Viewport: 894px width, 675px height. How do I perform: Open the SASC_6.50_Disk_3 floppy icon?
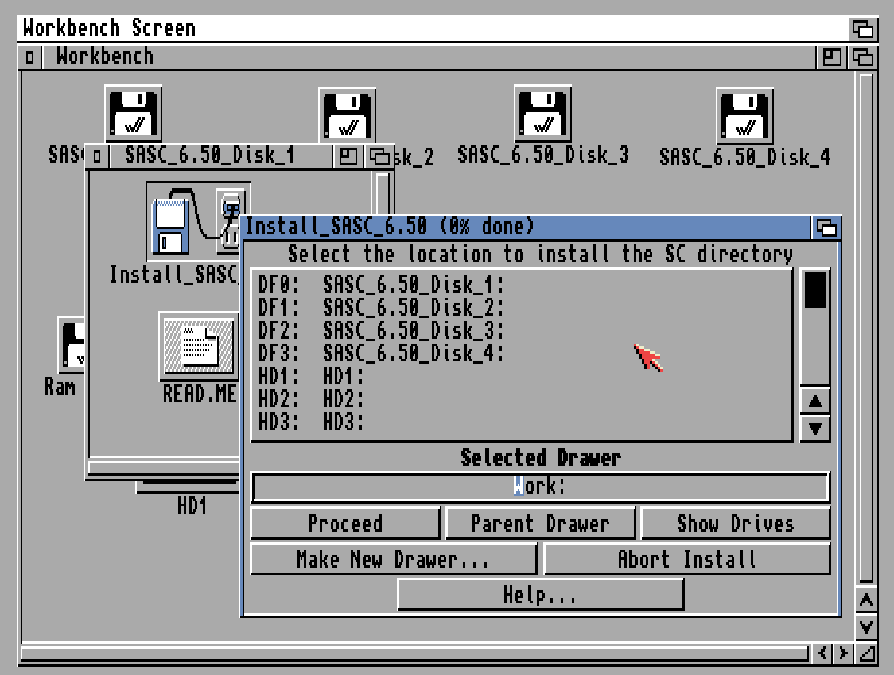coord(542,114)
